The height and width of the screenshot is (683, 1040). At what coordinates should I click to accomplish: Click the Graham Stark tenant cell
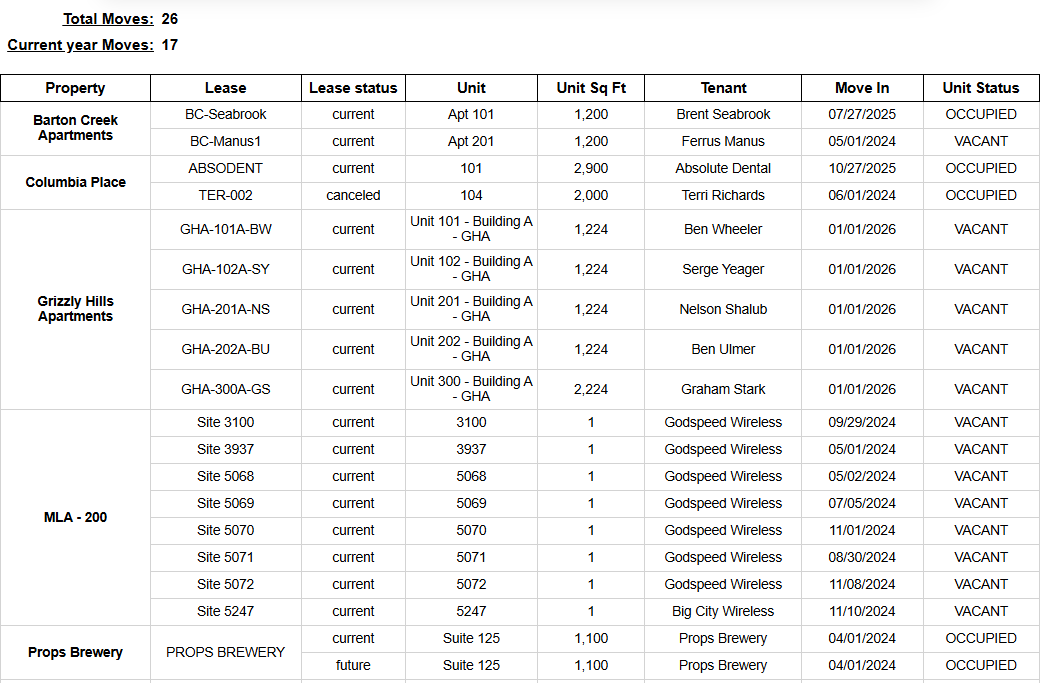(723, 389)
